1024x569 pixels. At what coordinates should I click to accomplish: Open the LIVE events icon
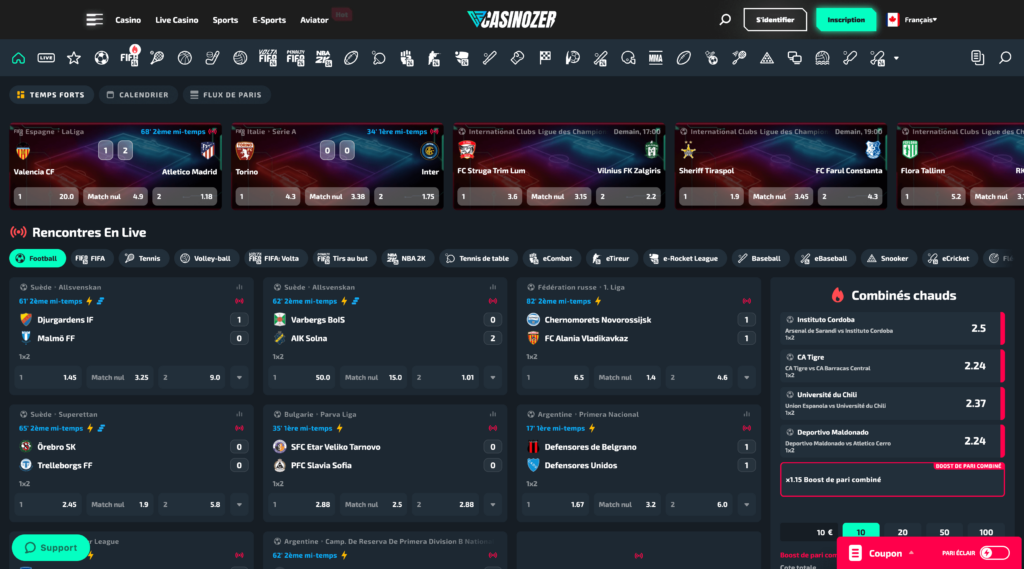coord(46,58)
